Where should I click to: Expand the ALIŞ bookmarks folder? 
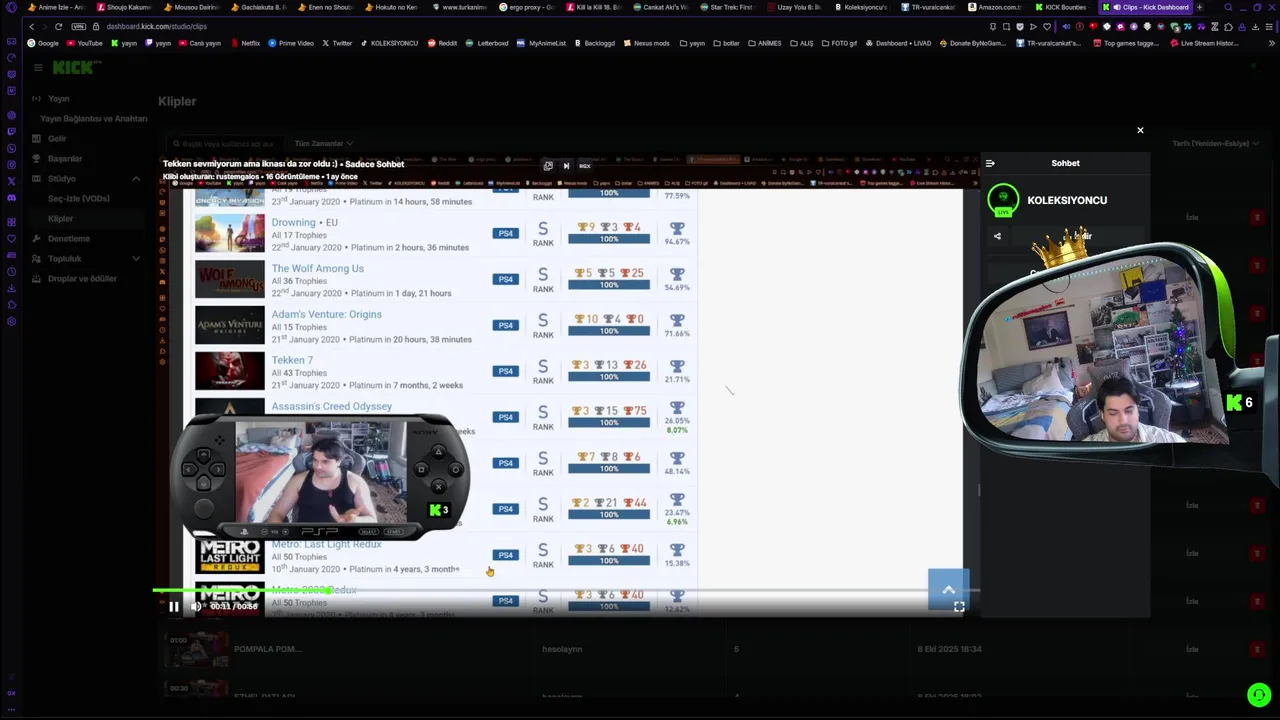(802, 44)
